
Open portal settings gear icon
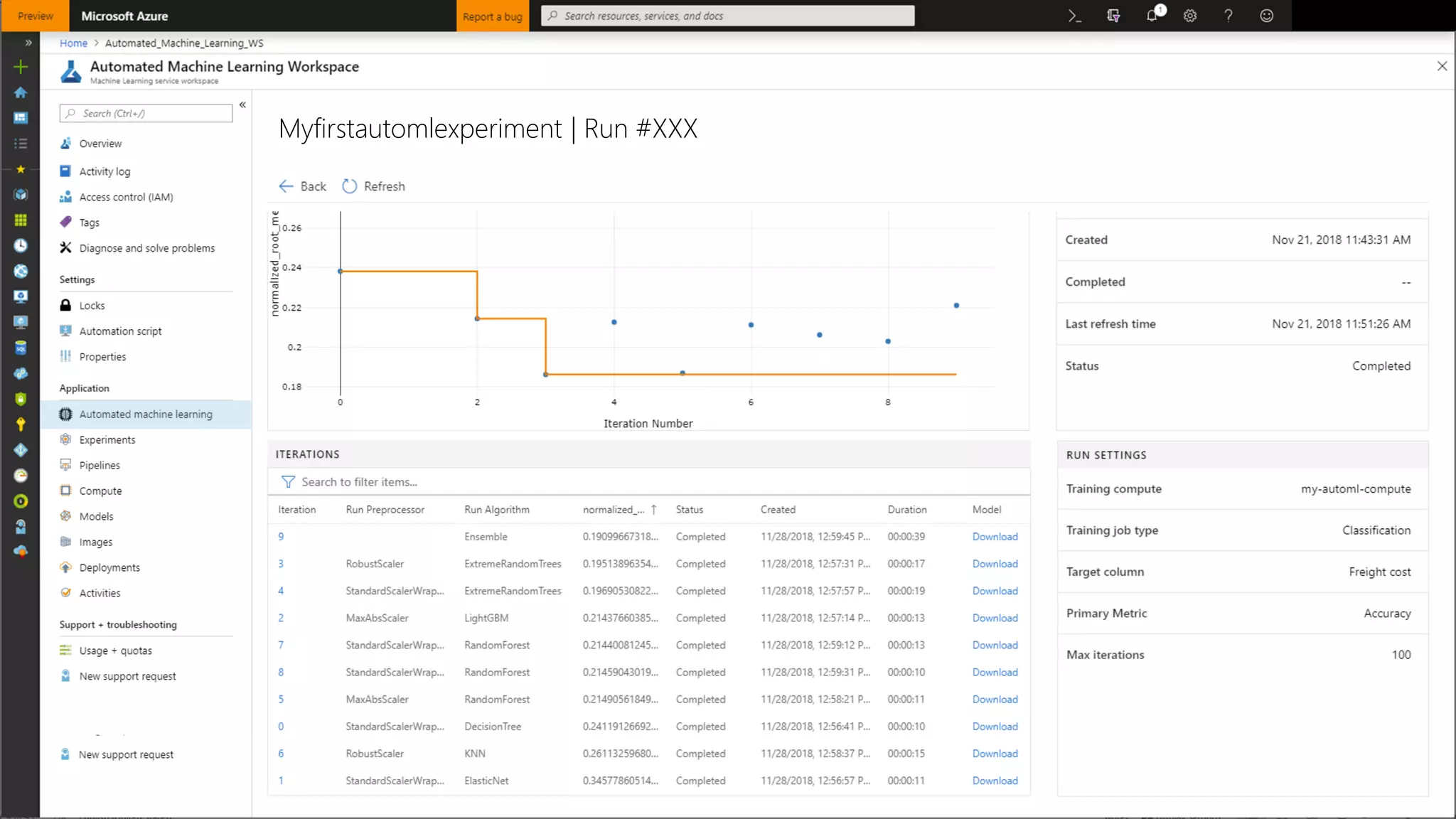[1190, 16]
